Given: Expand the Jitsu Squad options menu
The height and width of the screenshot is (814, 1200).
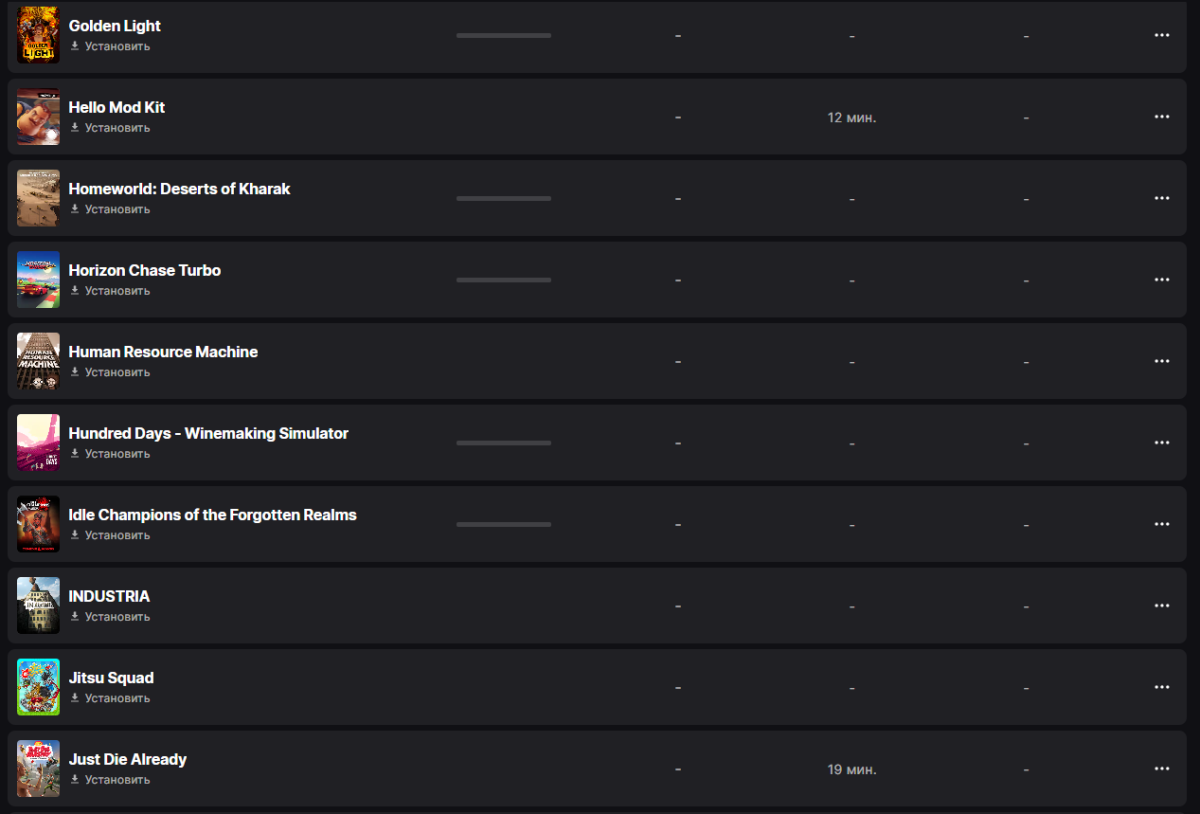Looking at the screenshot, I should pos(1161,687).
